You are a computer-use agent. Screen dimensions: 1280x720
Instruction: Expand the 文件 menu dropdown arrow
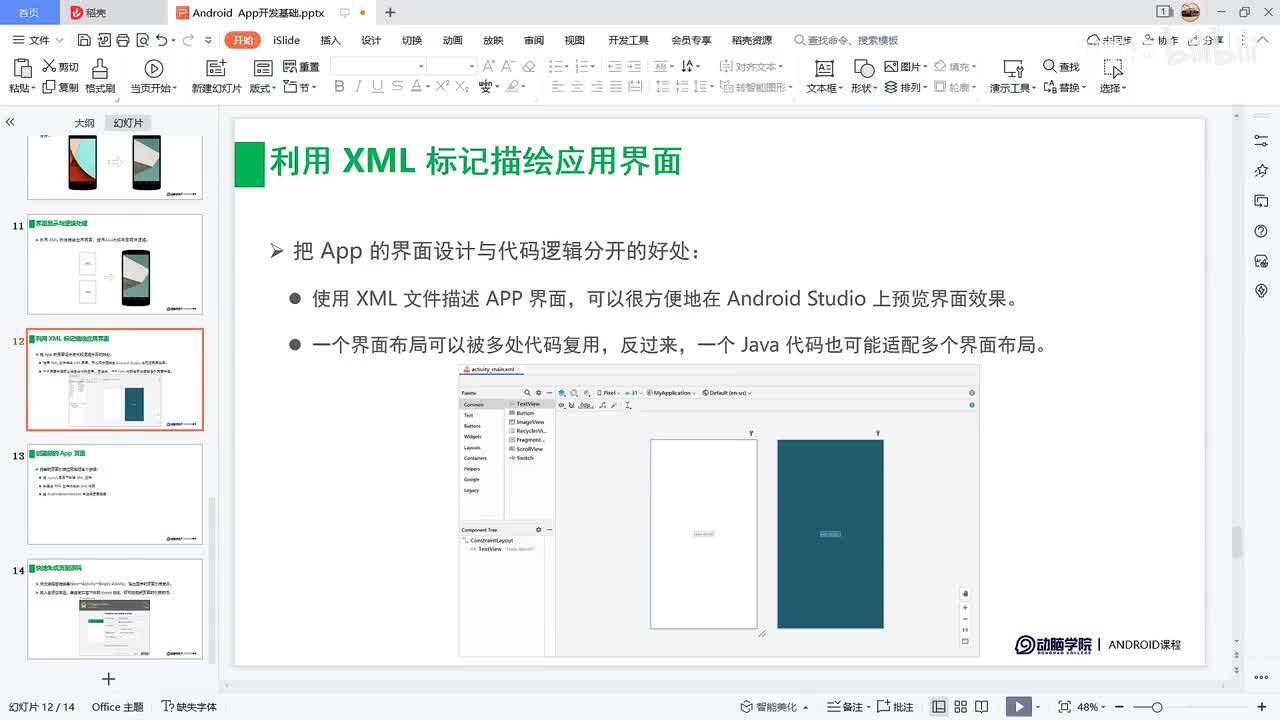pos(60,41)
